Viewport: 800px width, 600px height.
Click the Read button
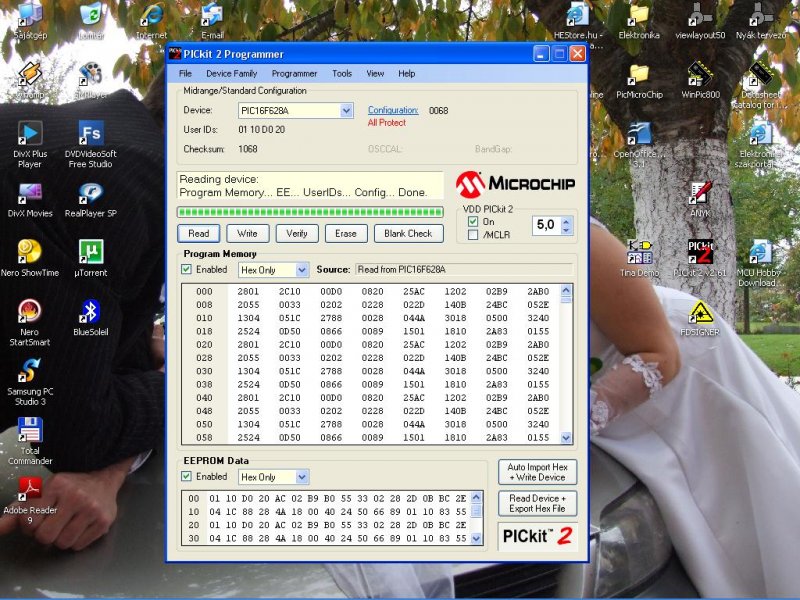199,234
